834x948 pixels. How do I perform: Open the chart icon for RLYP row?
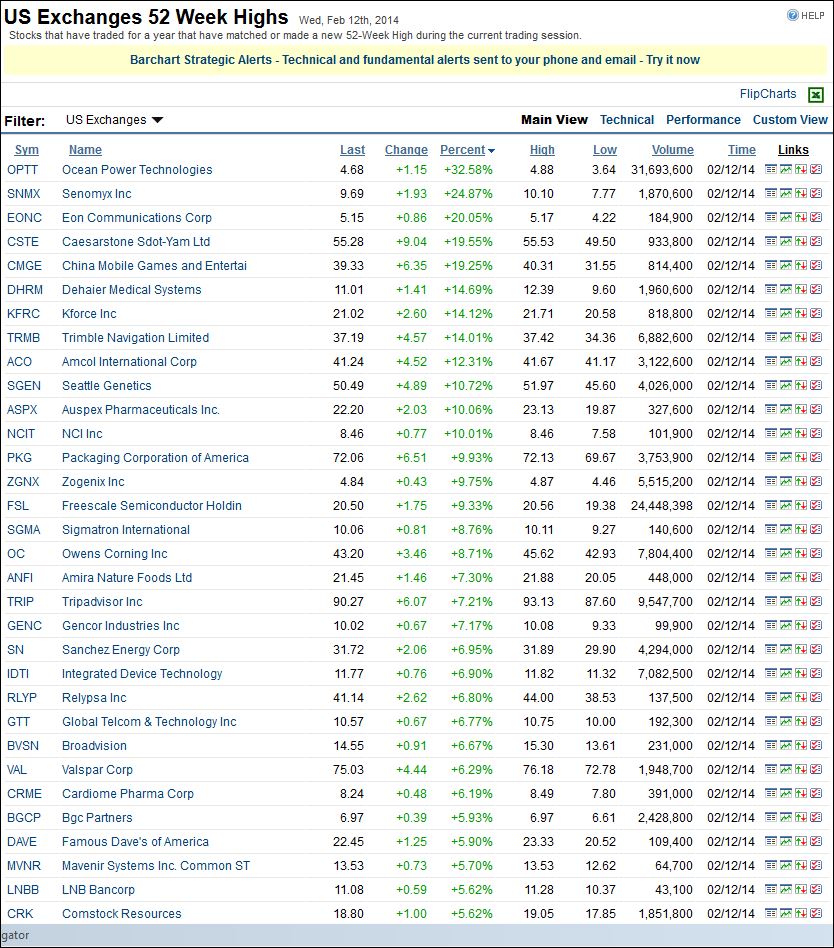(786, 698)
